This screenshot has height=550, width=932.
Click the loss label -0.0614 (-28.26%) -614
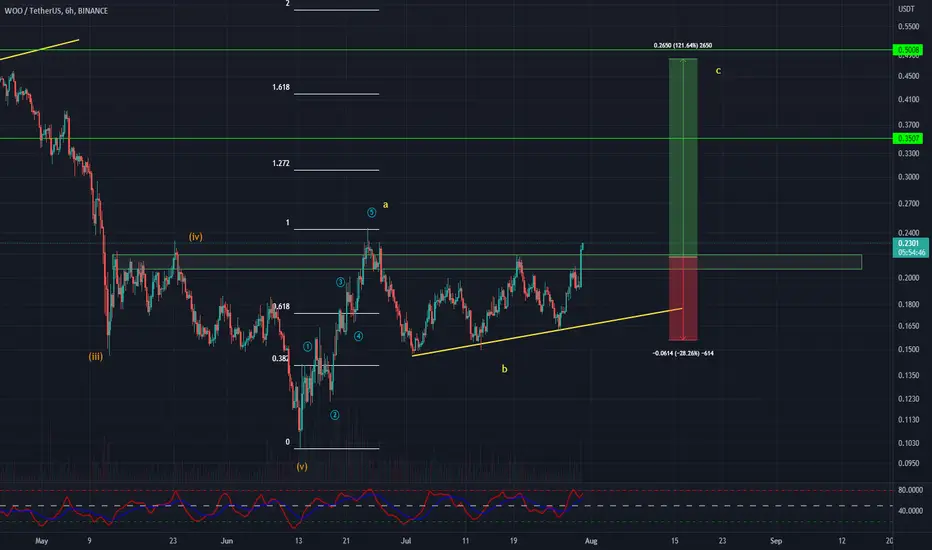[683, 353]
